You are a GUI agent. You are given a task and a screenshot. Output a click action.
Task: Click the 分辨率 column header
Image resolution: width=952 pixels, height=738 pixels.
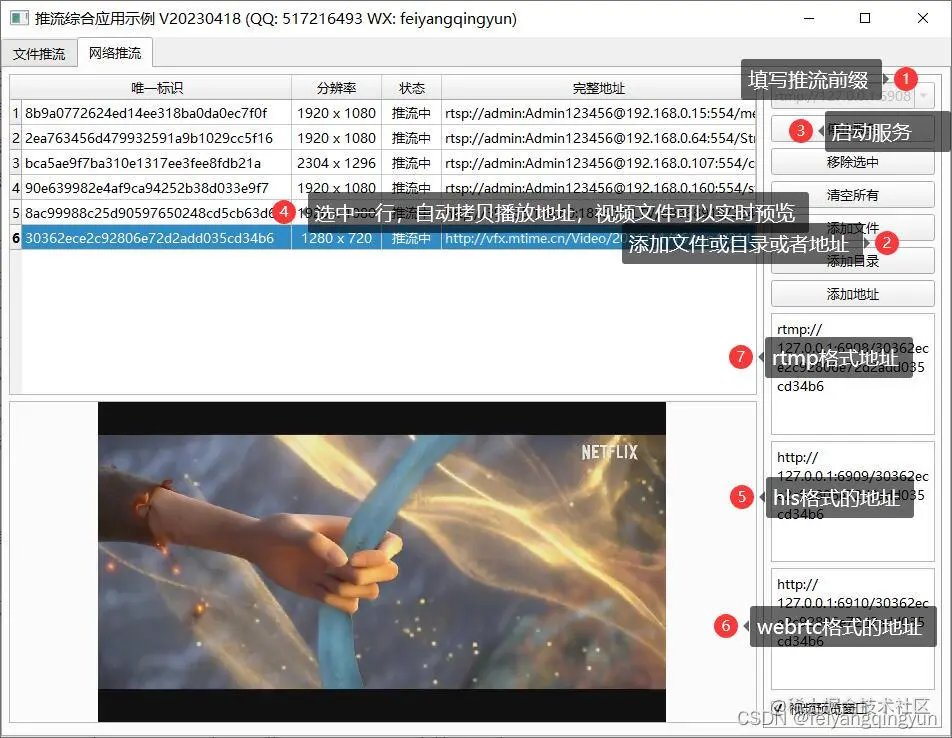click(x=336, y=88)
